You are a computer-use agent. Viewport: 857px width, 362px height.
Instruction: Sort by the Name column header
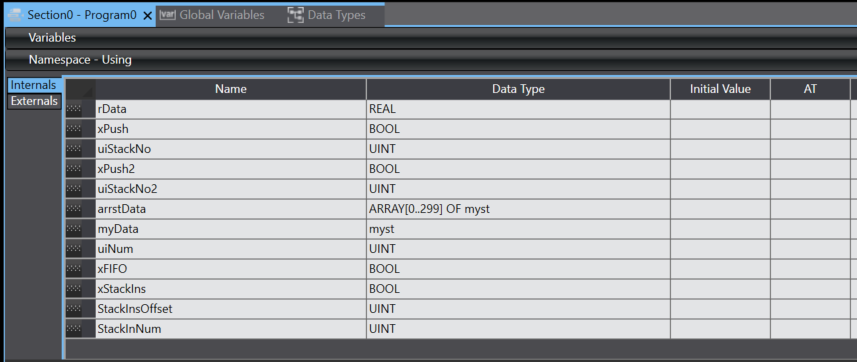tap(231, 89)
